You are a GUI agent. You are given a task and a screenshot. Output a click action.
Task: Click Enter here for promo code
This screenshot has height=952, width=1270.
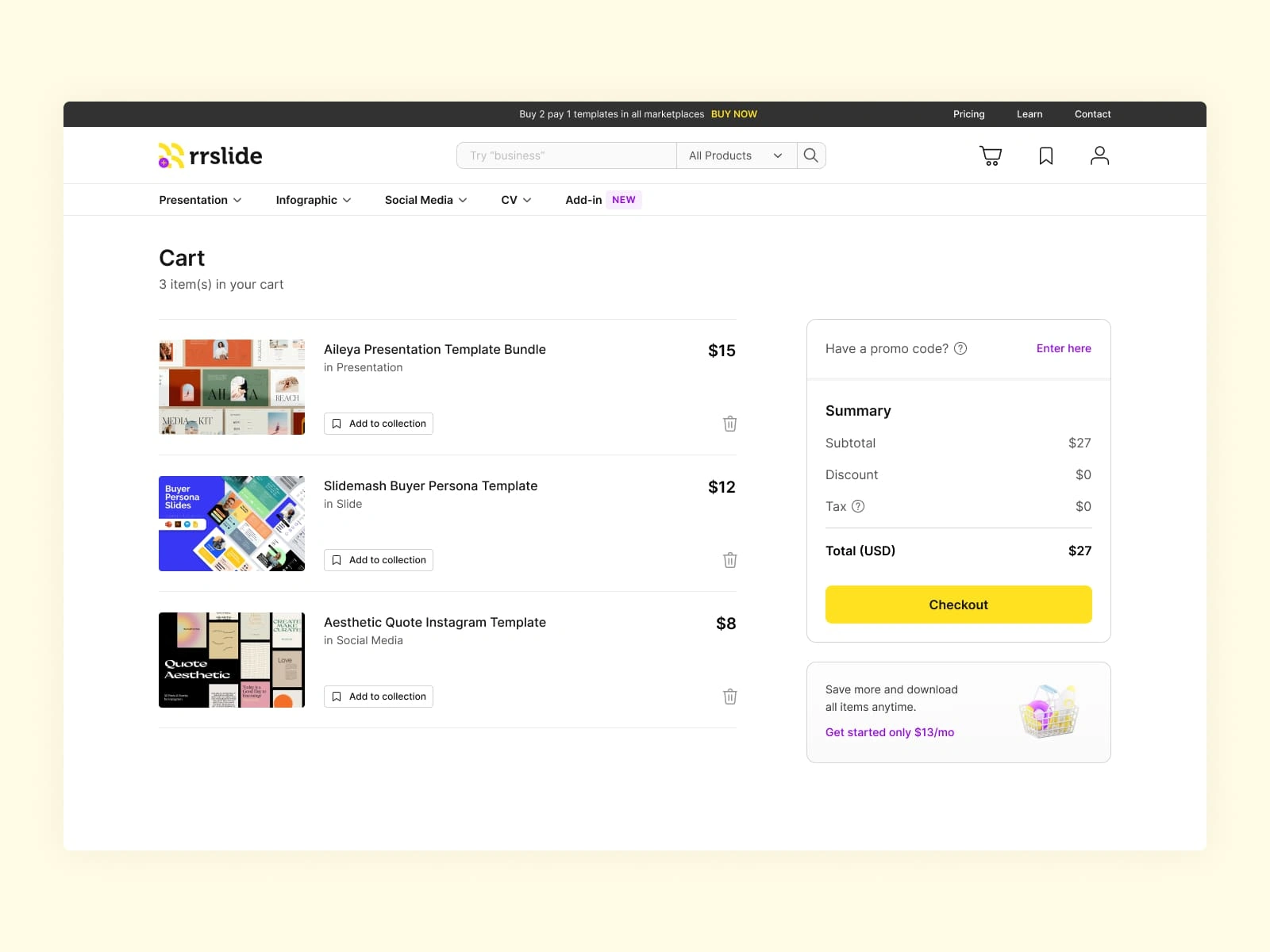pos(1064,348)
